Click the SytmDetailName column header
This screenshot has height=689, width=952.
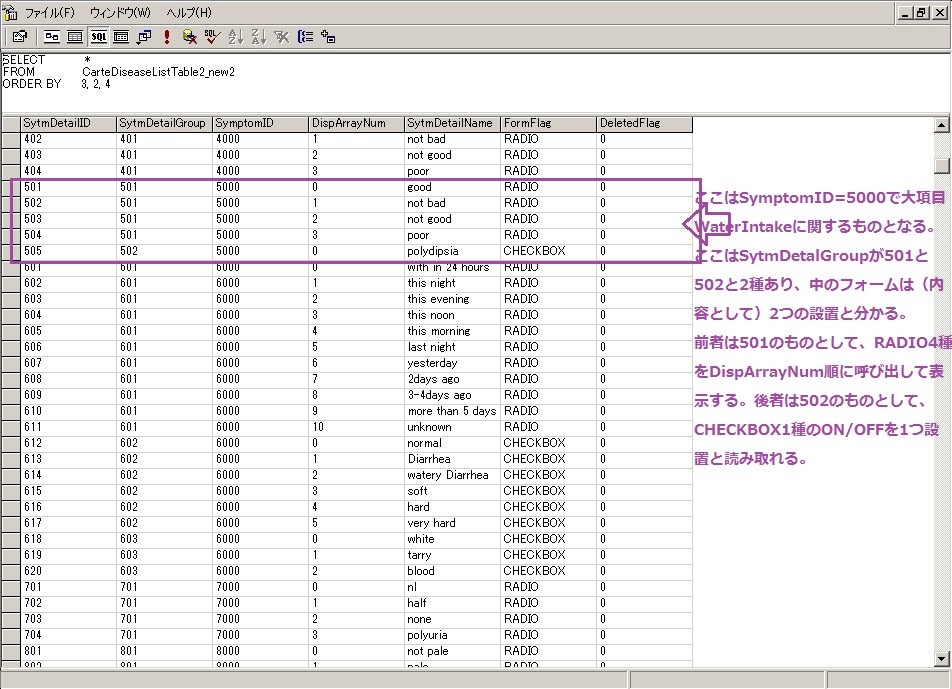[x=452, y=123]
